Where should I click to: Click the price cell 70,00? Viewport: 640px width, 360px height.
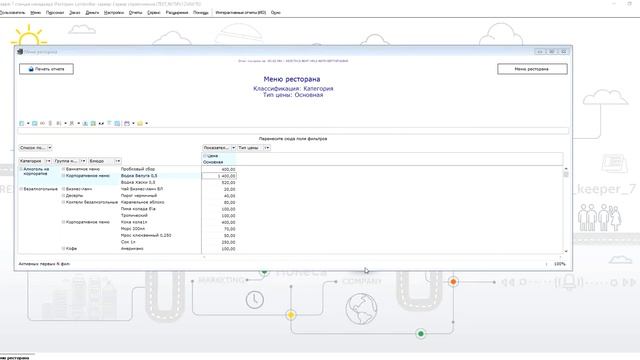(219, 229)
